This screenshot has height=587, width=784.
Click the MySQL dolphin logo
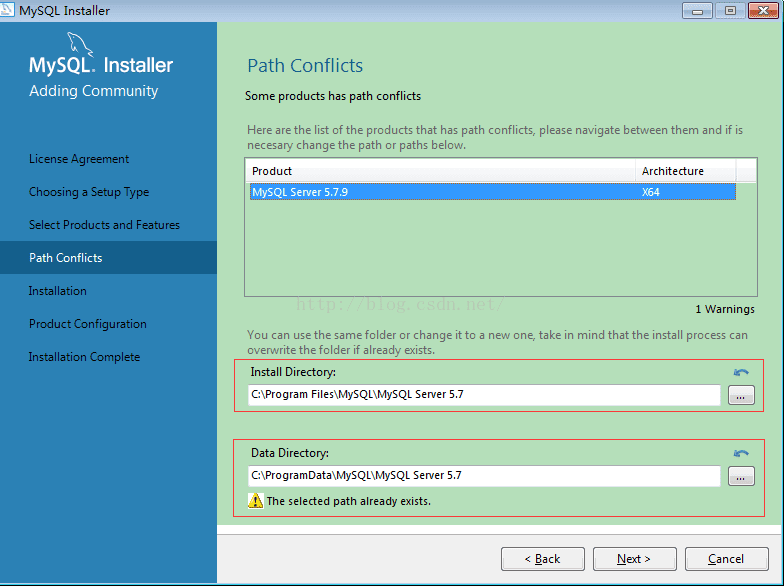80,45
